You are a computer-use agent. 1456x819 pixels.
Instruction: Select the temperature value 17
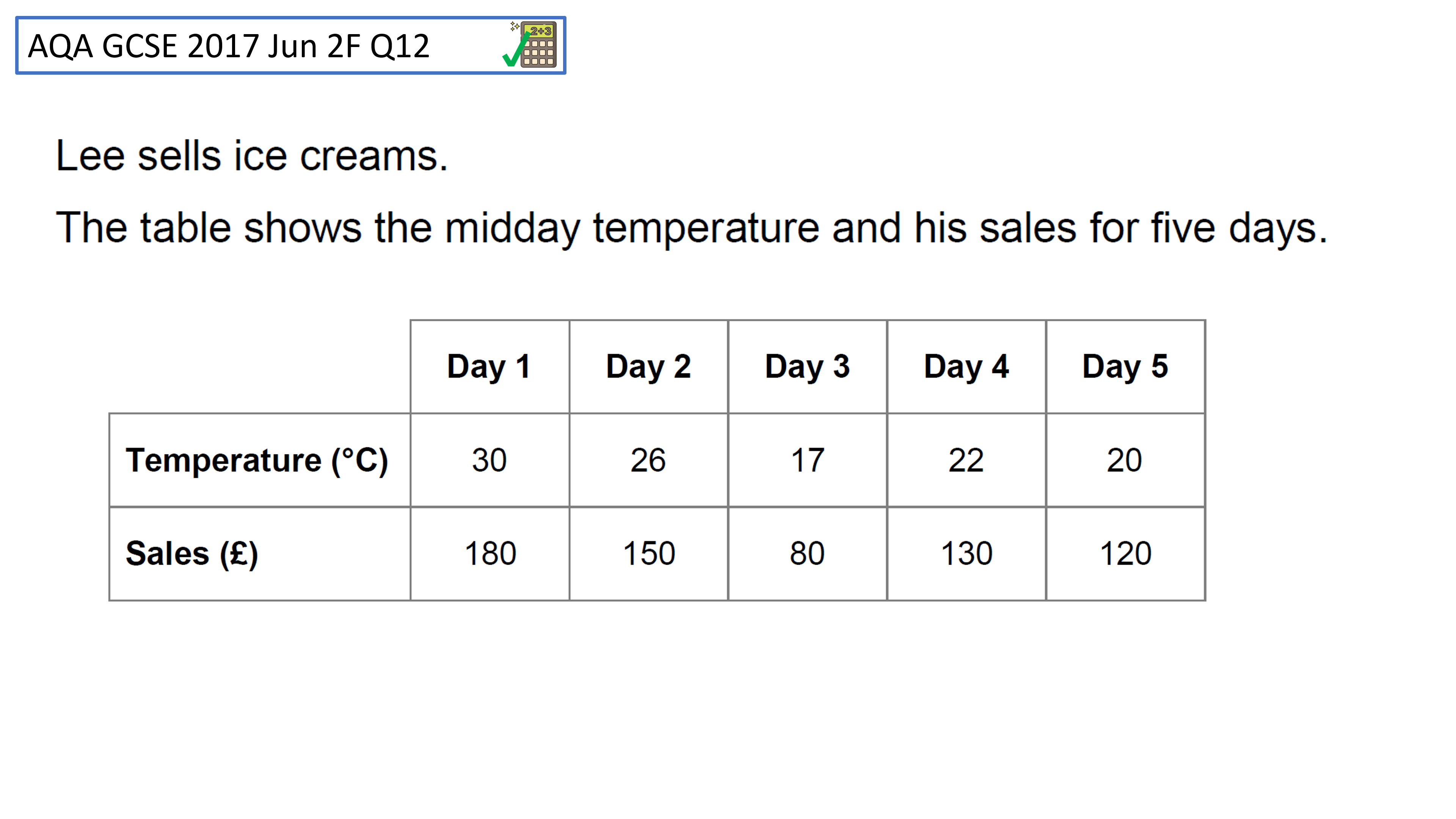click(x=807, y=460)
